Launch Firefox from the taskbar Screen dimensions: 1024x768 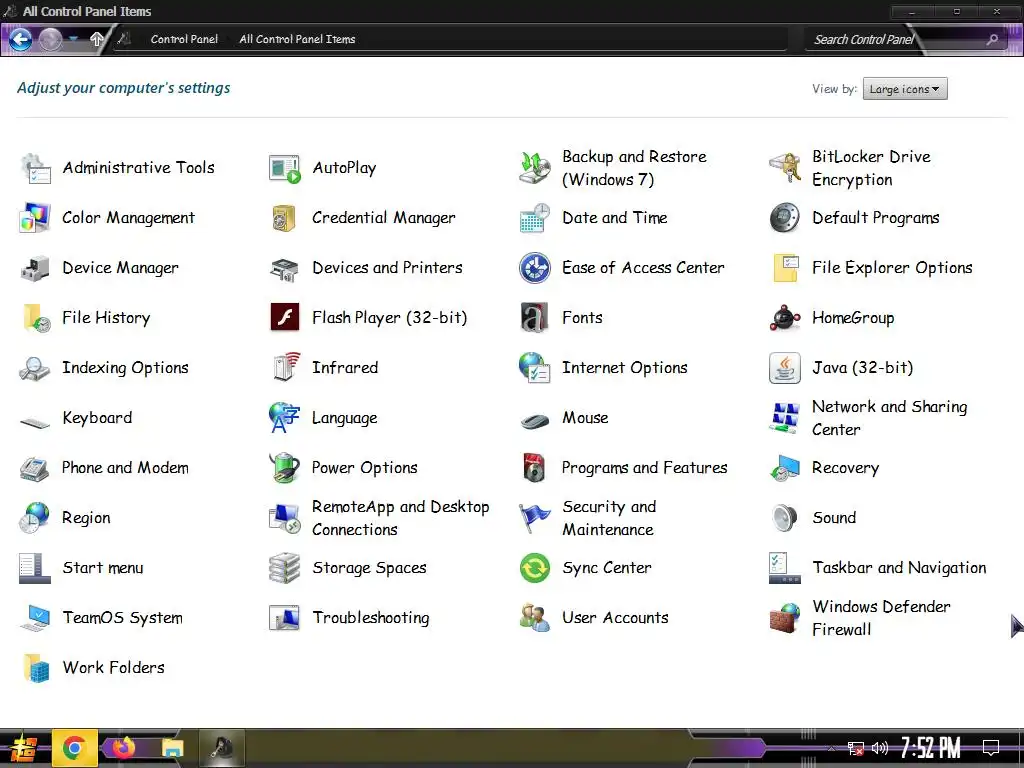point(123,748)
